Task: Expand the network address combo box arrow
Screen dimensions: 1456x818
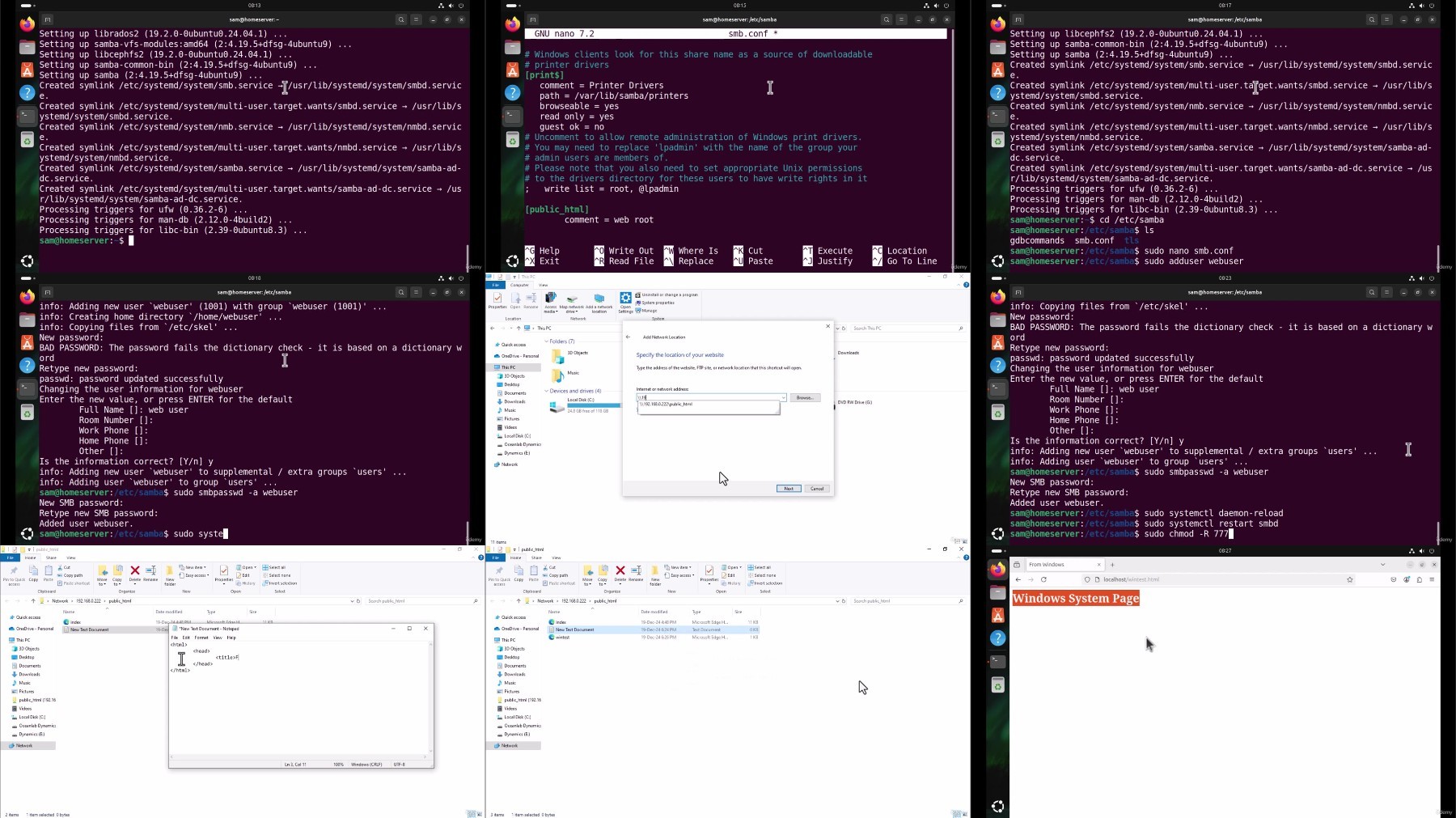Action: tap(783, 397)
